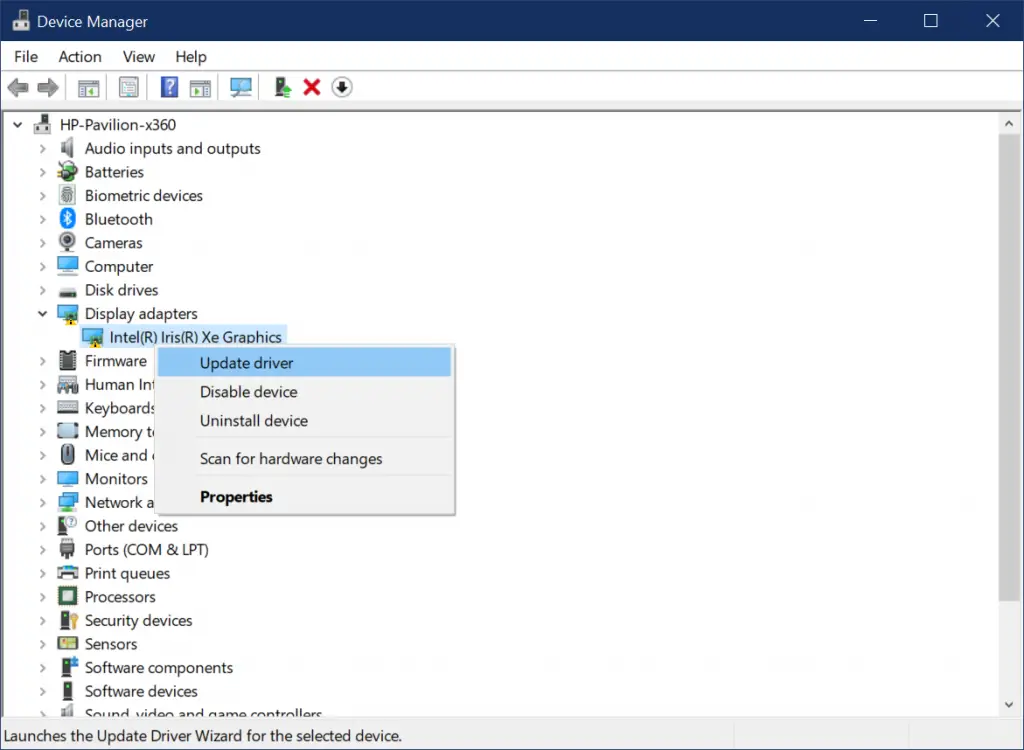Viewport: 1024px width, 750px height.
Task: Click the Other devices question-mark icon
Action: point(67,525)
